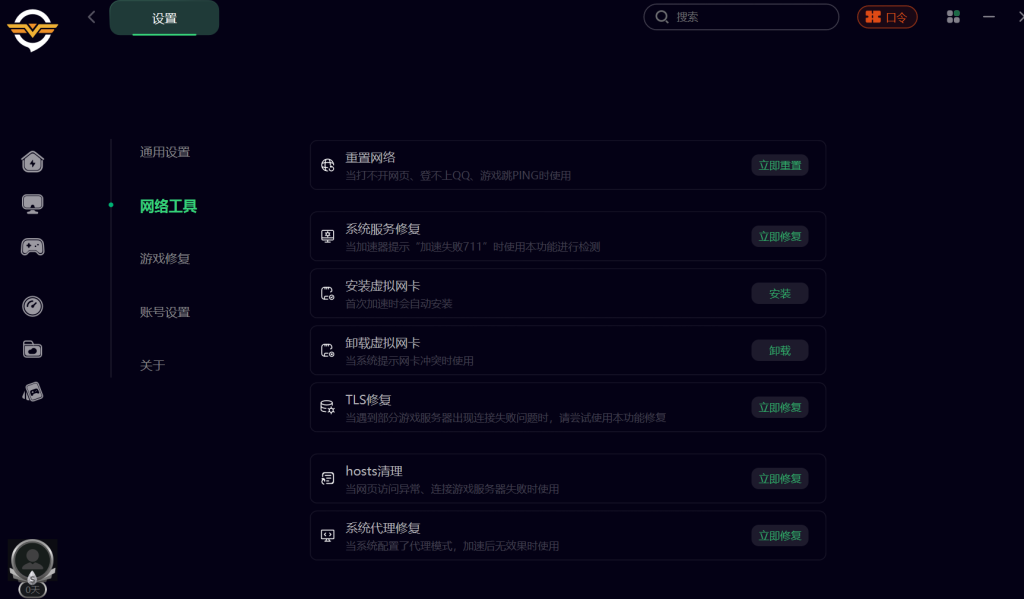Click the TLS修复 title text

pyautogui.click(x=368, y=400)
